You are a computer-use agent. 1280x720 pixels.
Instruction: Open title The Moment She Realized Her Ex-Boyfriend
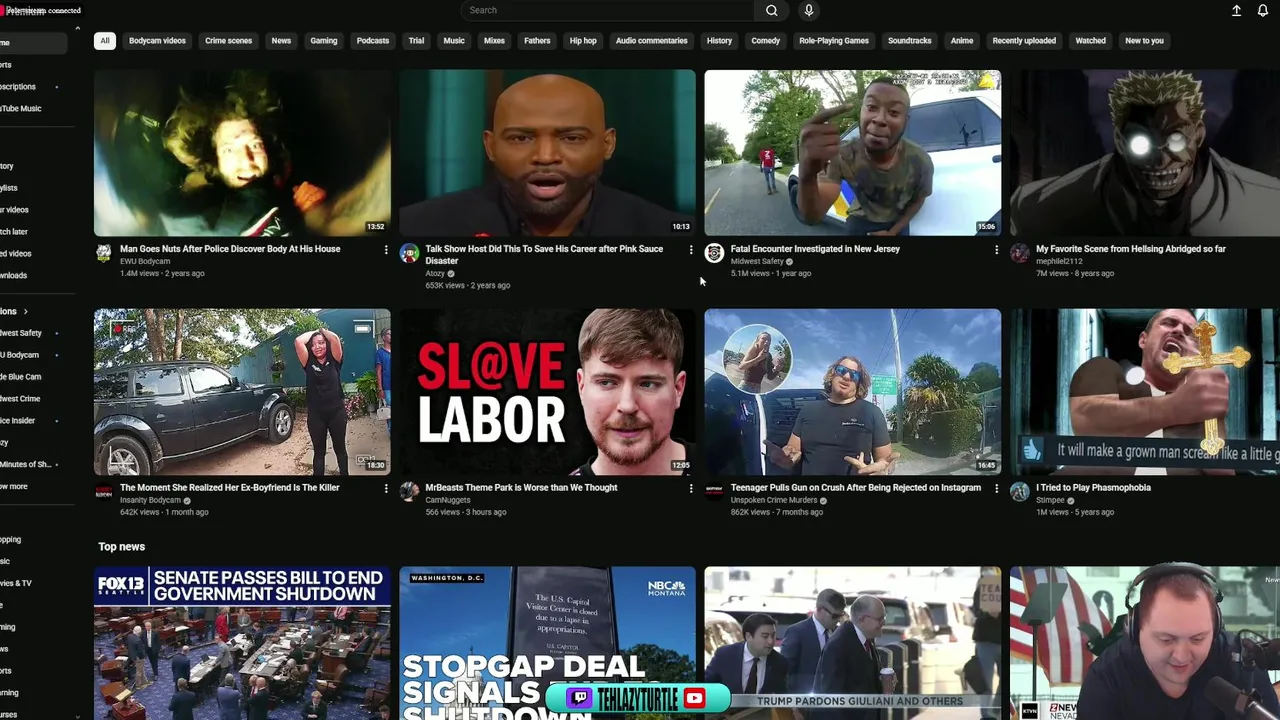pyautogui.click(x=230, y=488)
